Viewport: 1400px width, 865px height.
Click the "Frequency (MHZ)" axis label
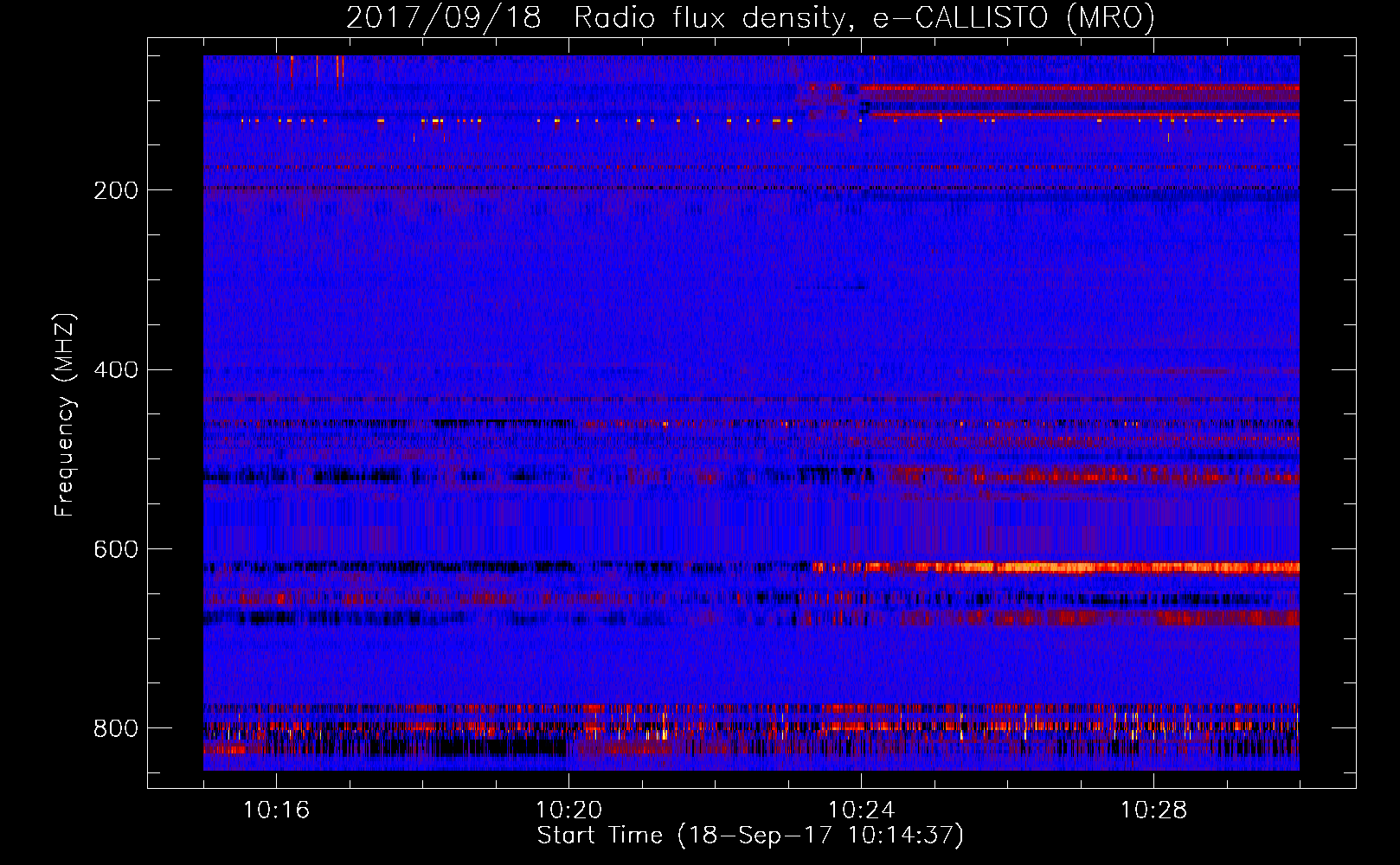coord(64,415)
